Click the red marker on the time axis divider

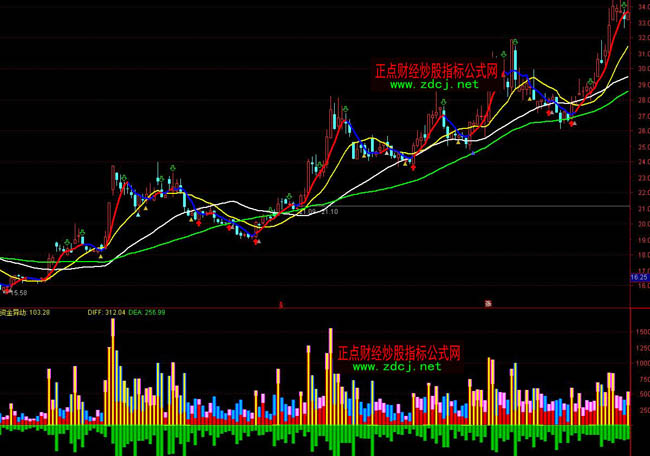tap(281, 302)
